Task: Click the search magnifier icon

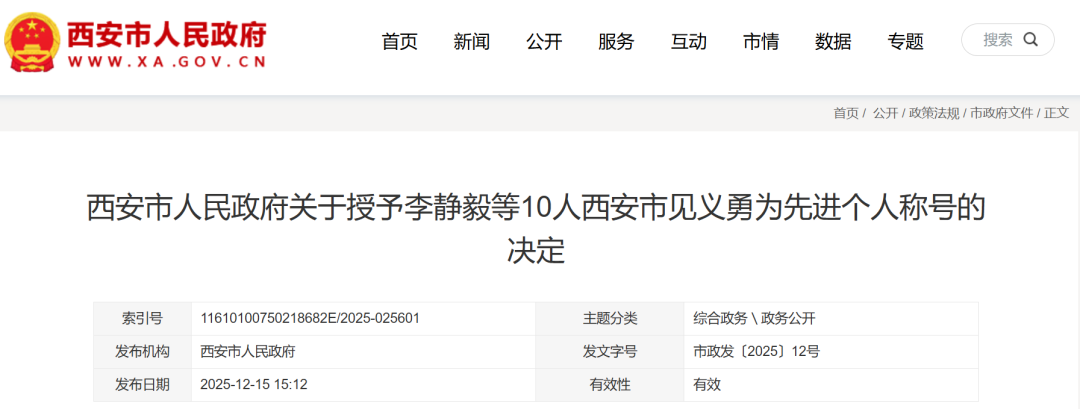Action: click(1031, 40)
